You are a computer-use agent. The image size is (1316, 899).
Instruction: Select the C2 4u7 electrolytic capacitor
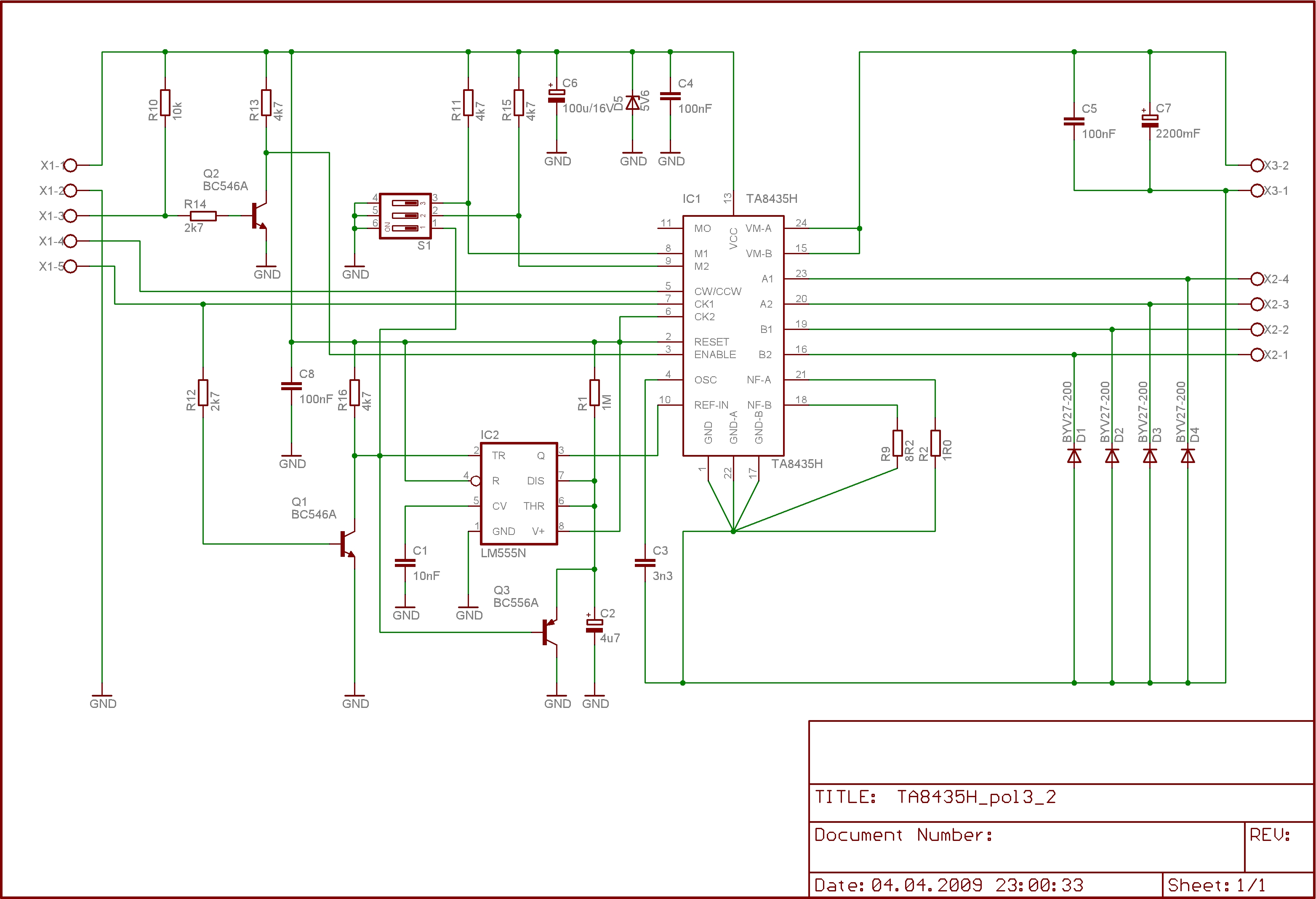click(x=594, y=625)
